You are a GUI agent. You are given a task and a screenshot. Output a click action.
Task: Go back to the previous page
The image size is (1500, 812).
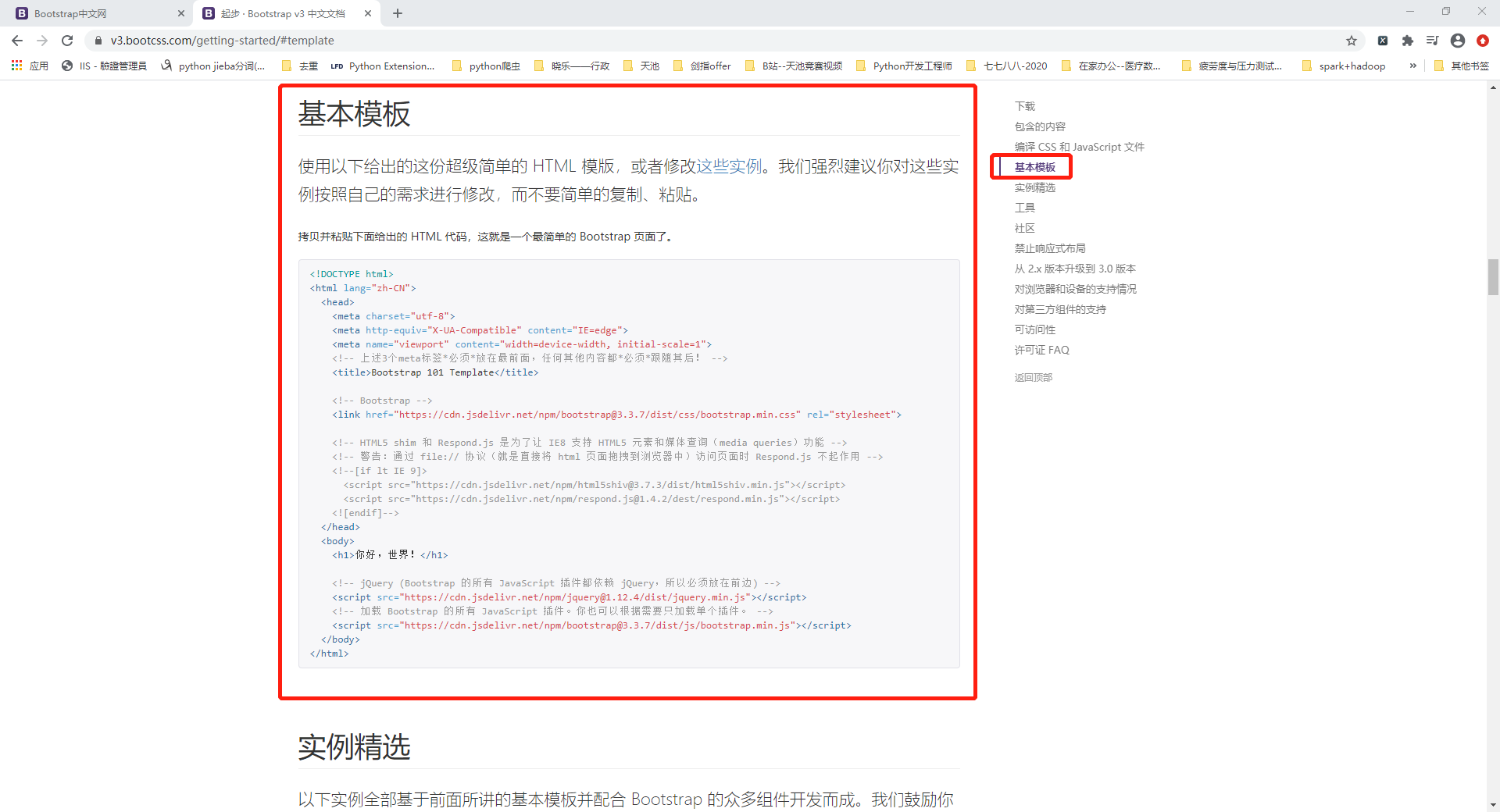(x=17, y=41)
